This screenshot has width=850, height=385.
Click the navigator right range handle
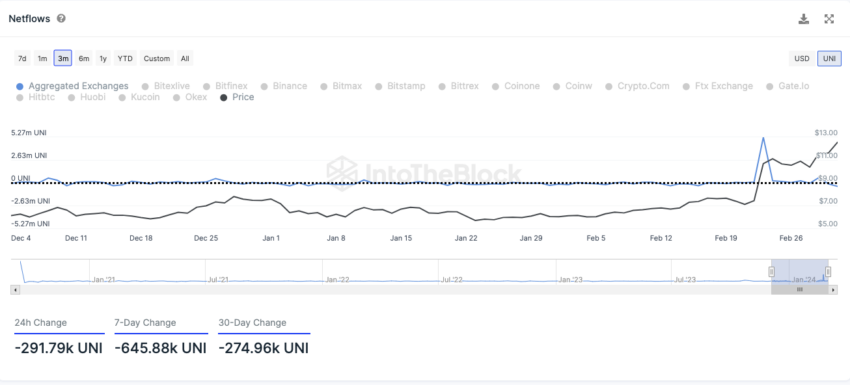[x=828, y=272]
